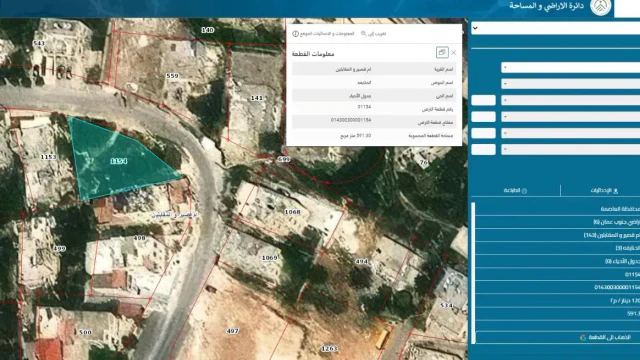
Task: Click the Google icon on go-to-parcel button
Action: (x=583, y=338)
